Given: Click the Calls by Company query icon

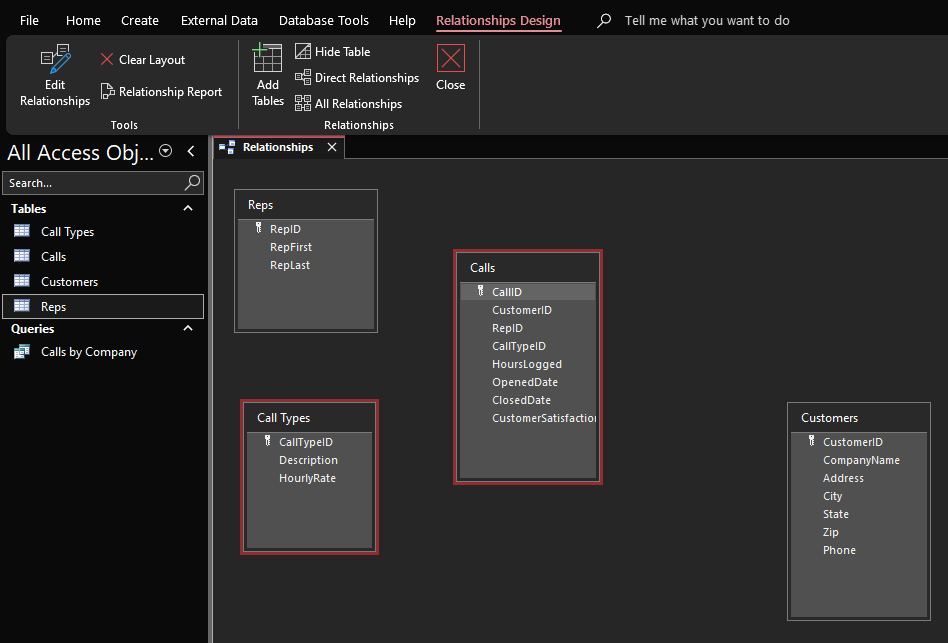Looking at the screenshot, I should tap(20, 351).
